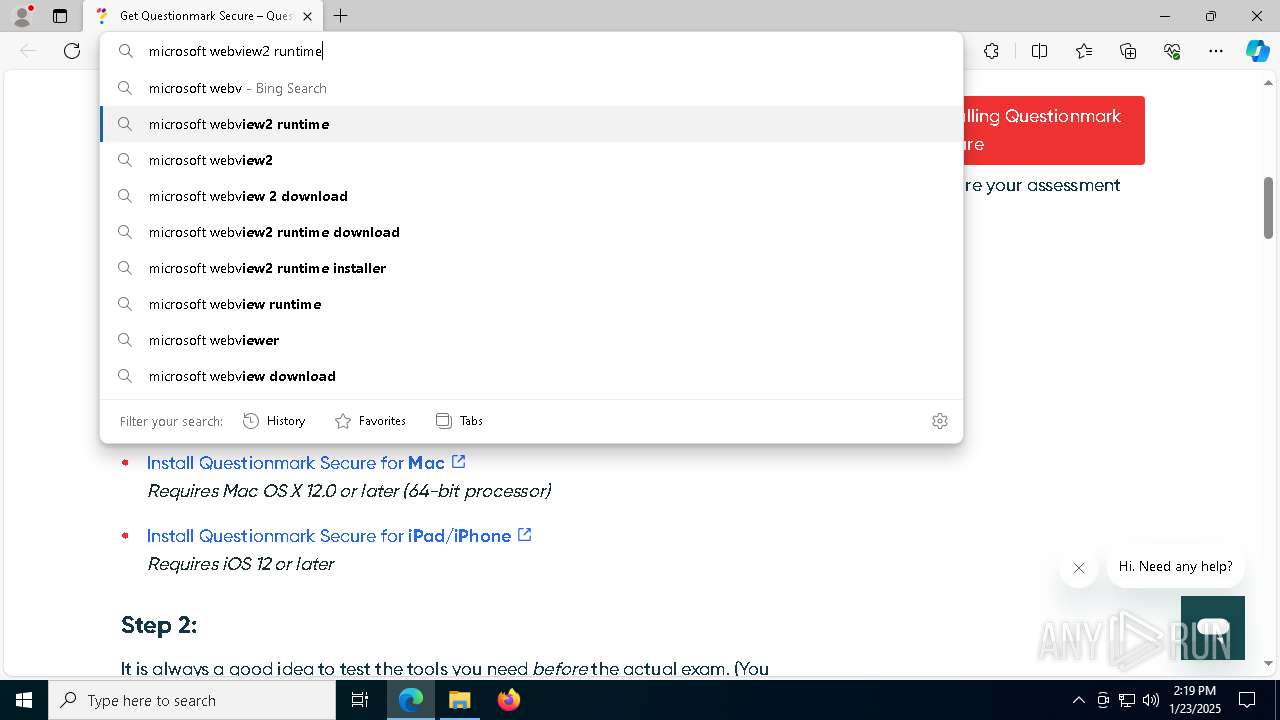Choose 'microsoft webview2 runtime download' suggestion
The image size is (1280, 720).
[x=531, y=232]
